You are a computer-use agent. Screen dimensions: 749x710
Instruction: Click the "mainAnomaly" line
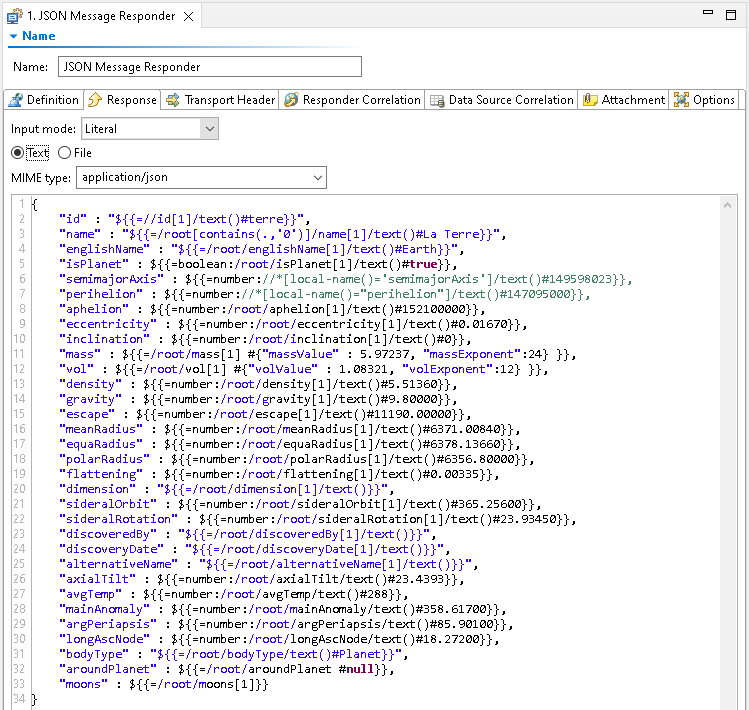(282, 609)
